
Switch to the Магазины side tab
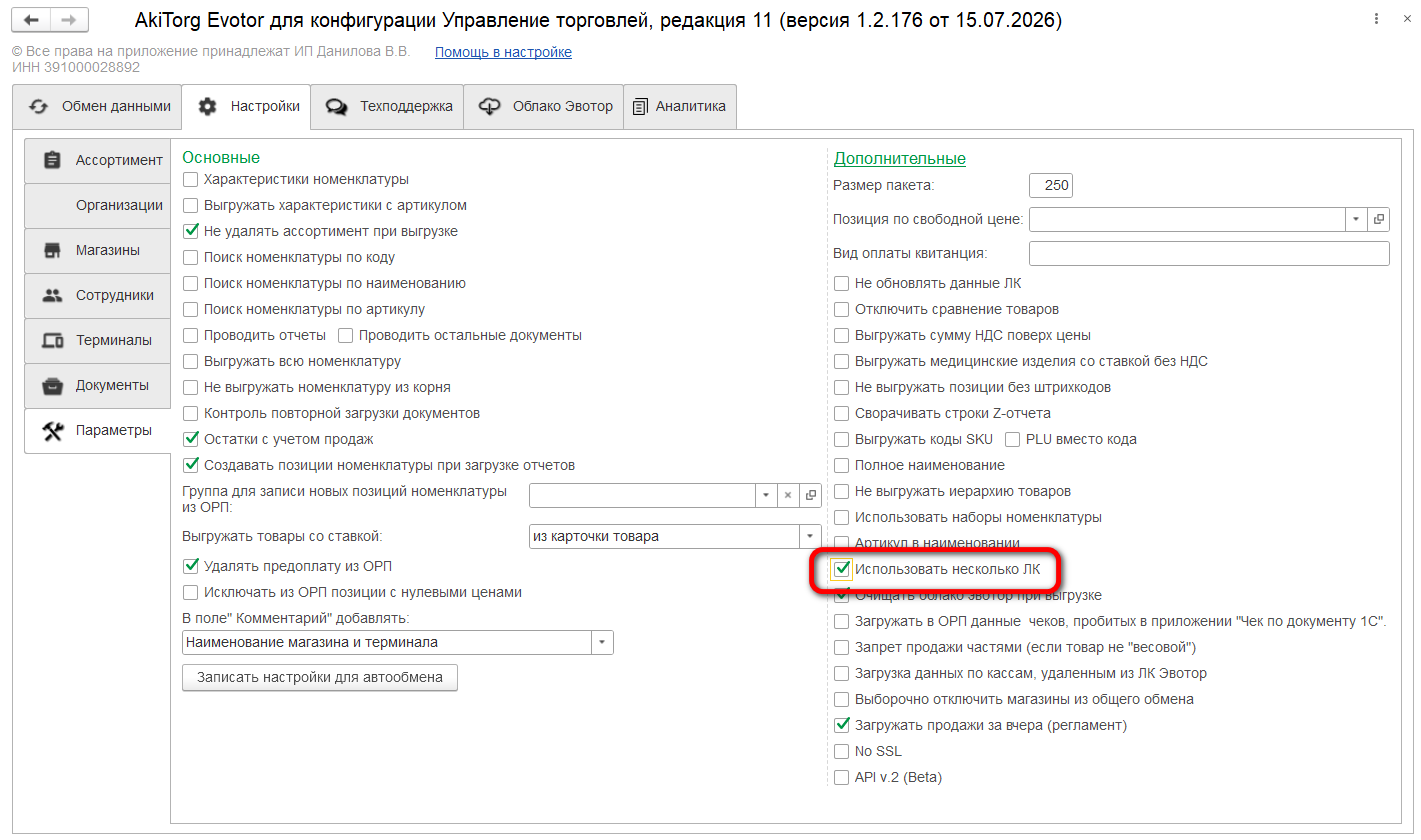point(97,250)
